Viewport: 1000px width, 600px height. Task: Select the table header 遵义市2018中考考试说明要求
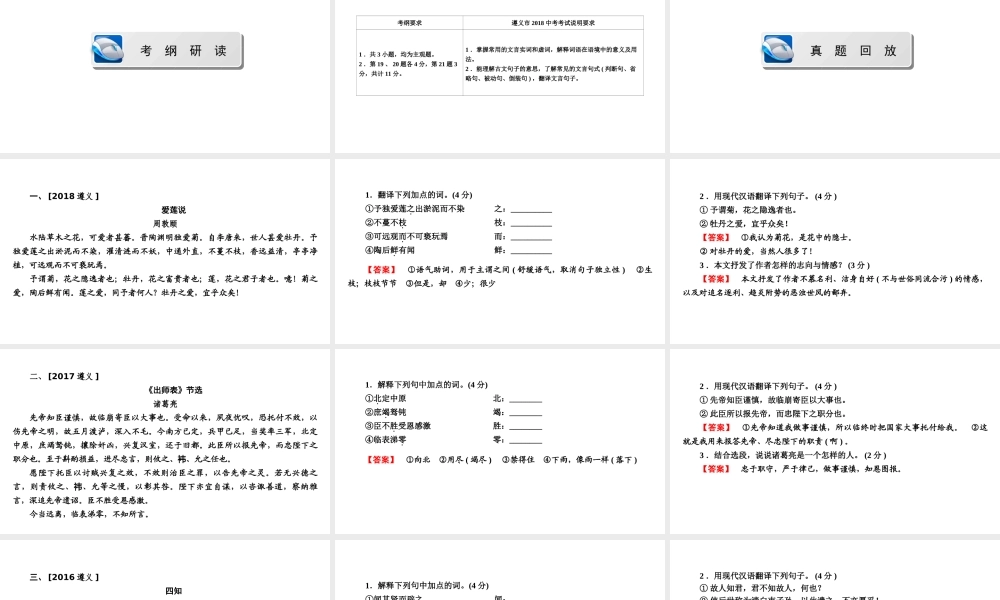(553, 23)
